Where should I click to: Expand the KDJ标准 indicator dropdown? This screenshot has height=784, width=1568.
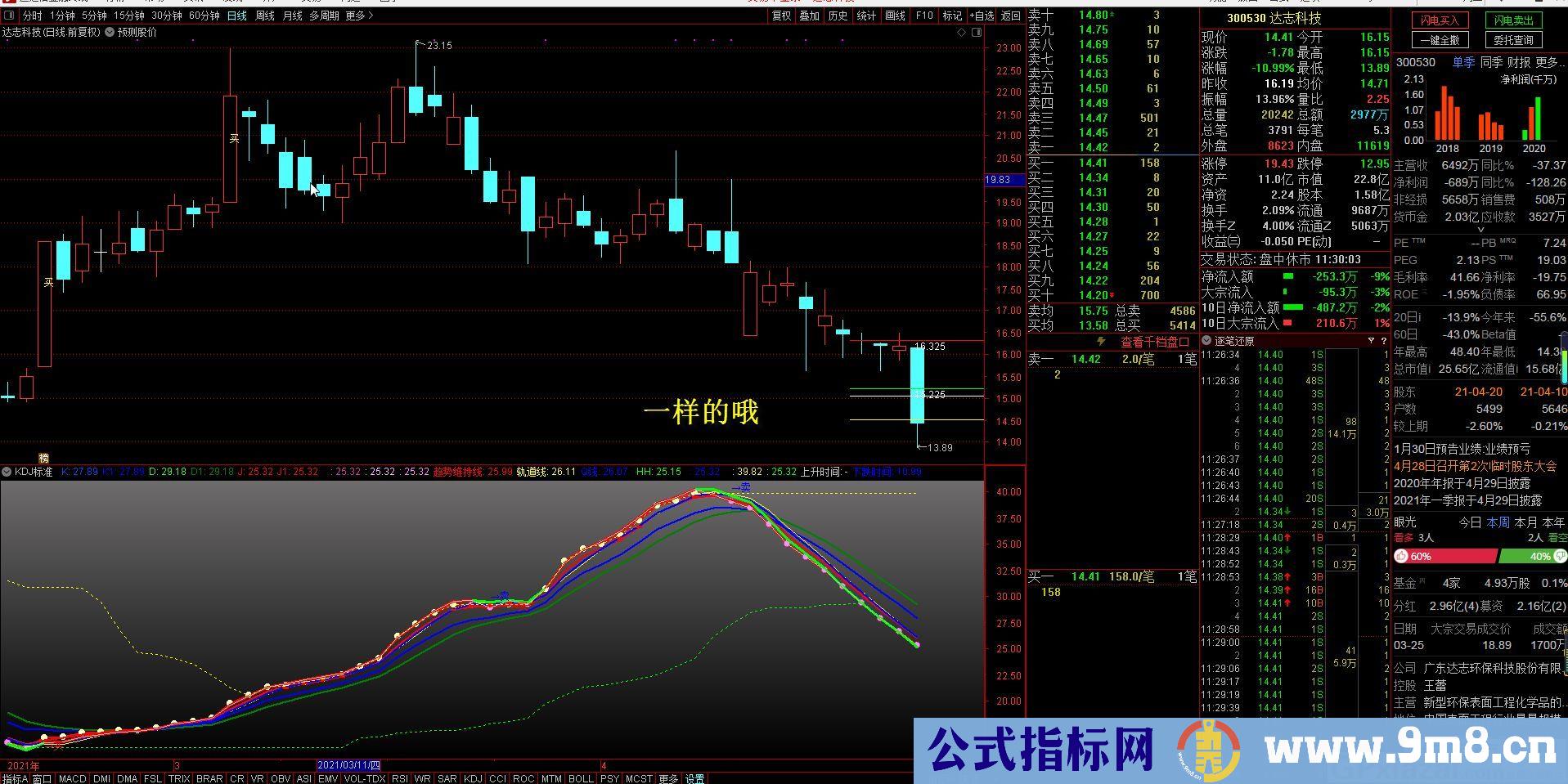tap(7, 472)
